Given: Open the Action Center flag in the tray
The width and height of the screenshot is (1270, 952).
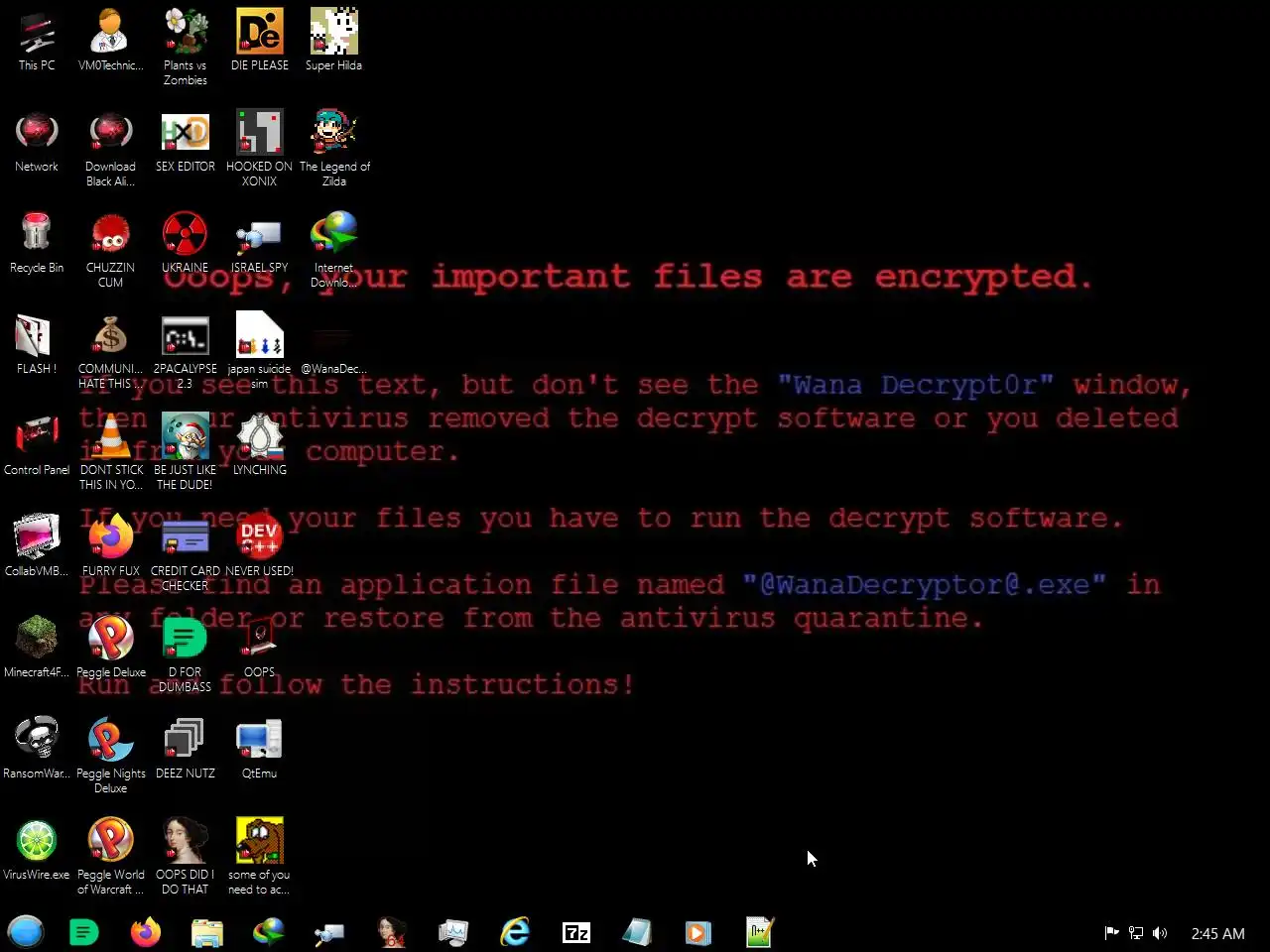Looking at the screenshot, I should tap(1112, 933).
